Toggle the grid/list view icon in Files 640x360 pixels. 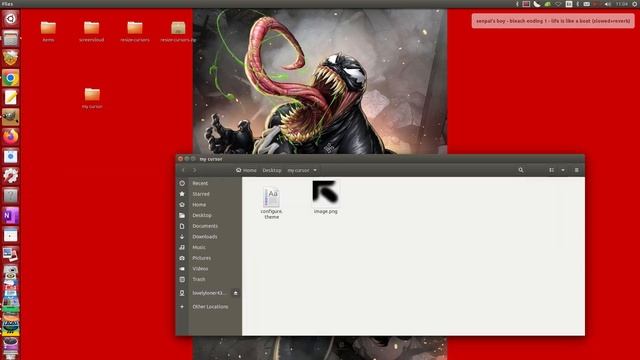551,170
